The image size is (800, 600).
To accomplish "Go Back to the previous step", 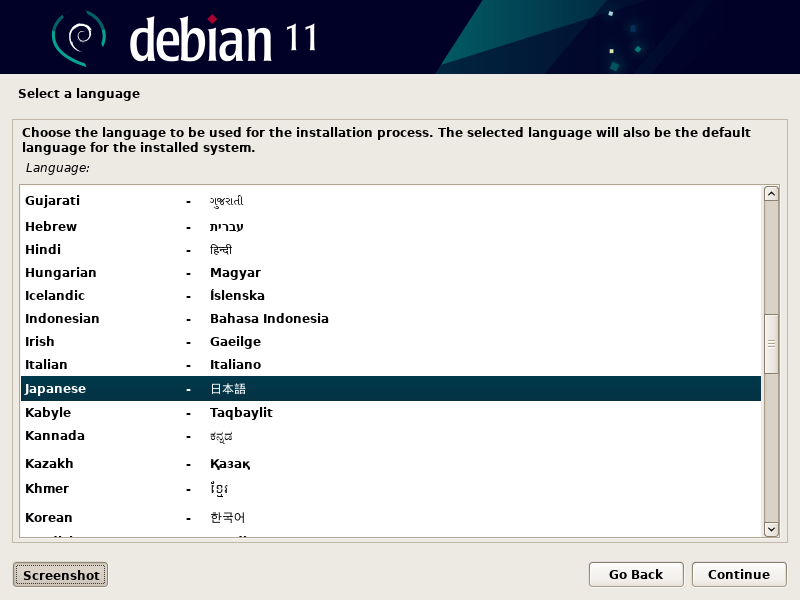I will pyautogui.click(x=636, y=574).
